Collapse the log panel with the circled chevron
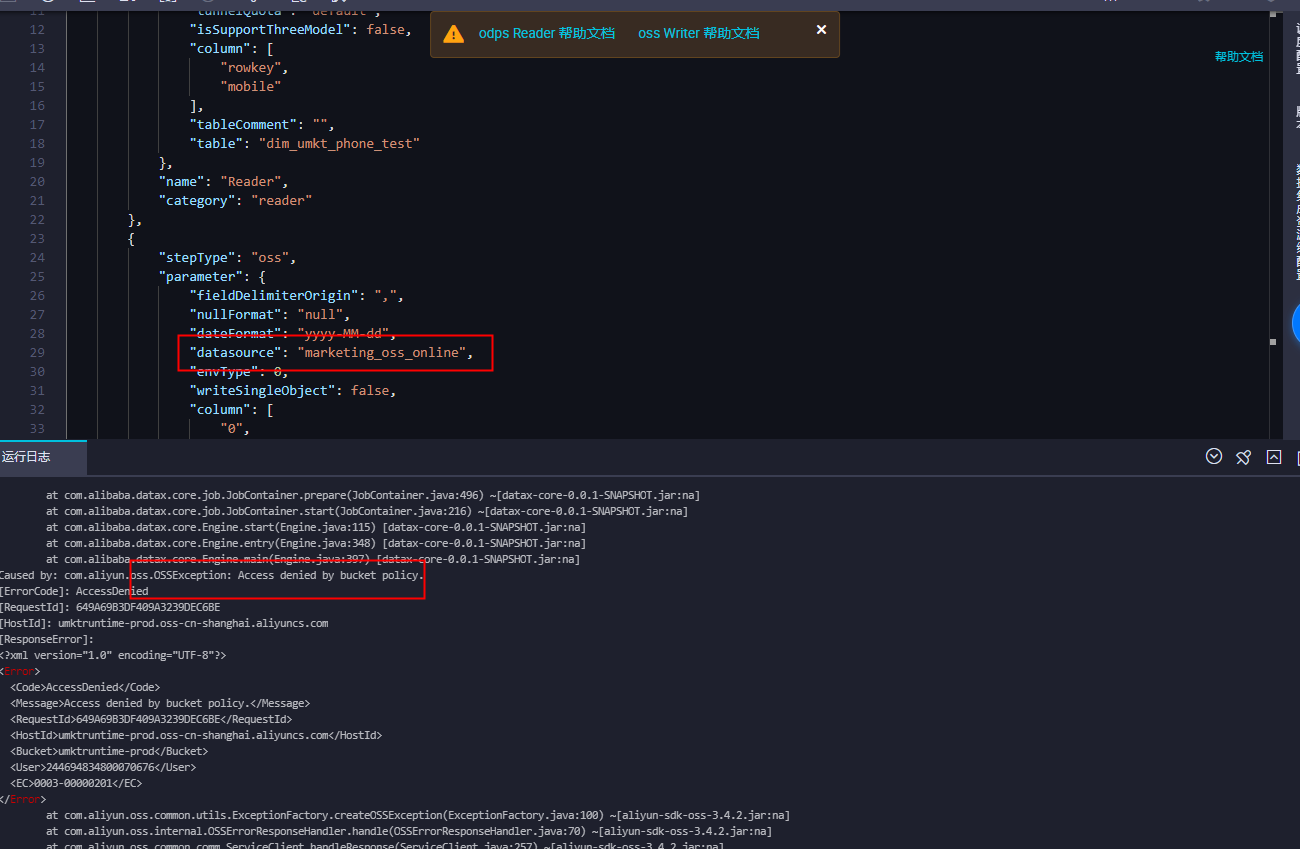The height and width of the screenshot is (849, 1300). pyautogui.click(x=1214, y=457)
